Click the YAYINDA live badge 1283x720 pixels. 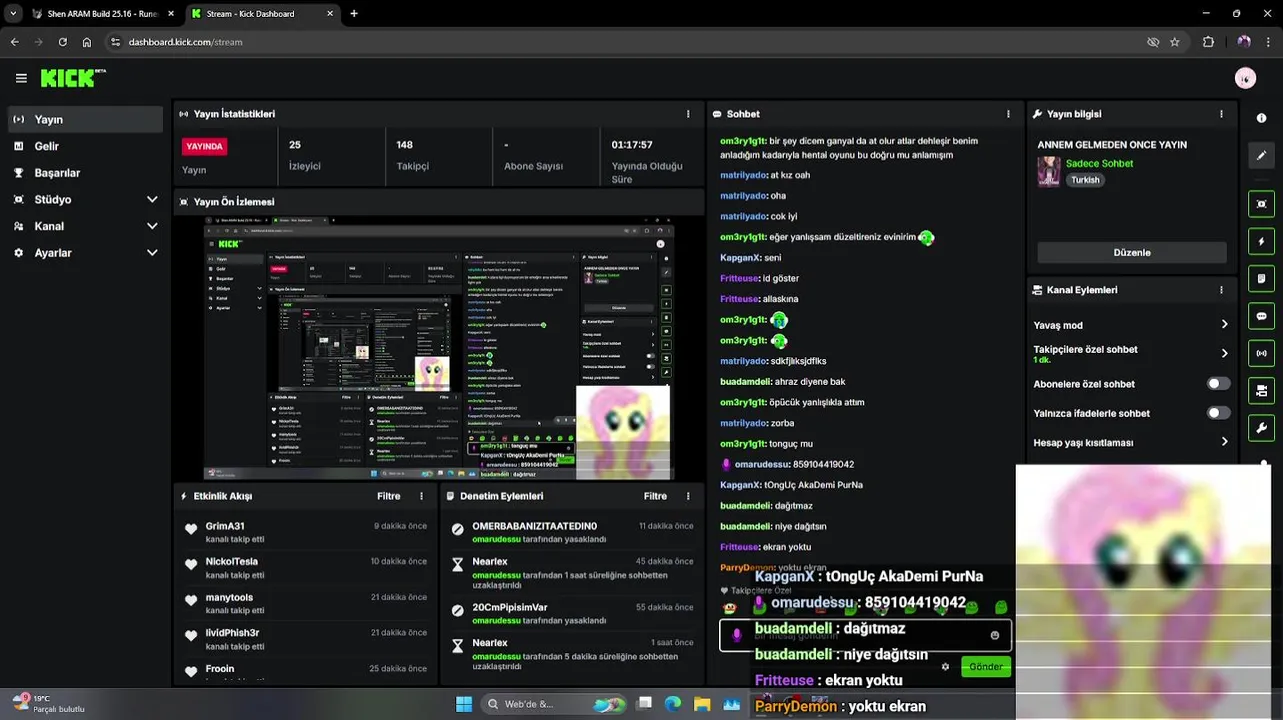pyautogui.click(x=204, y=146)
